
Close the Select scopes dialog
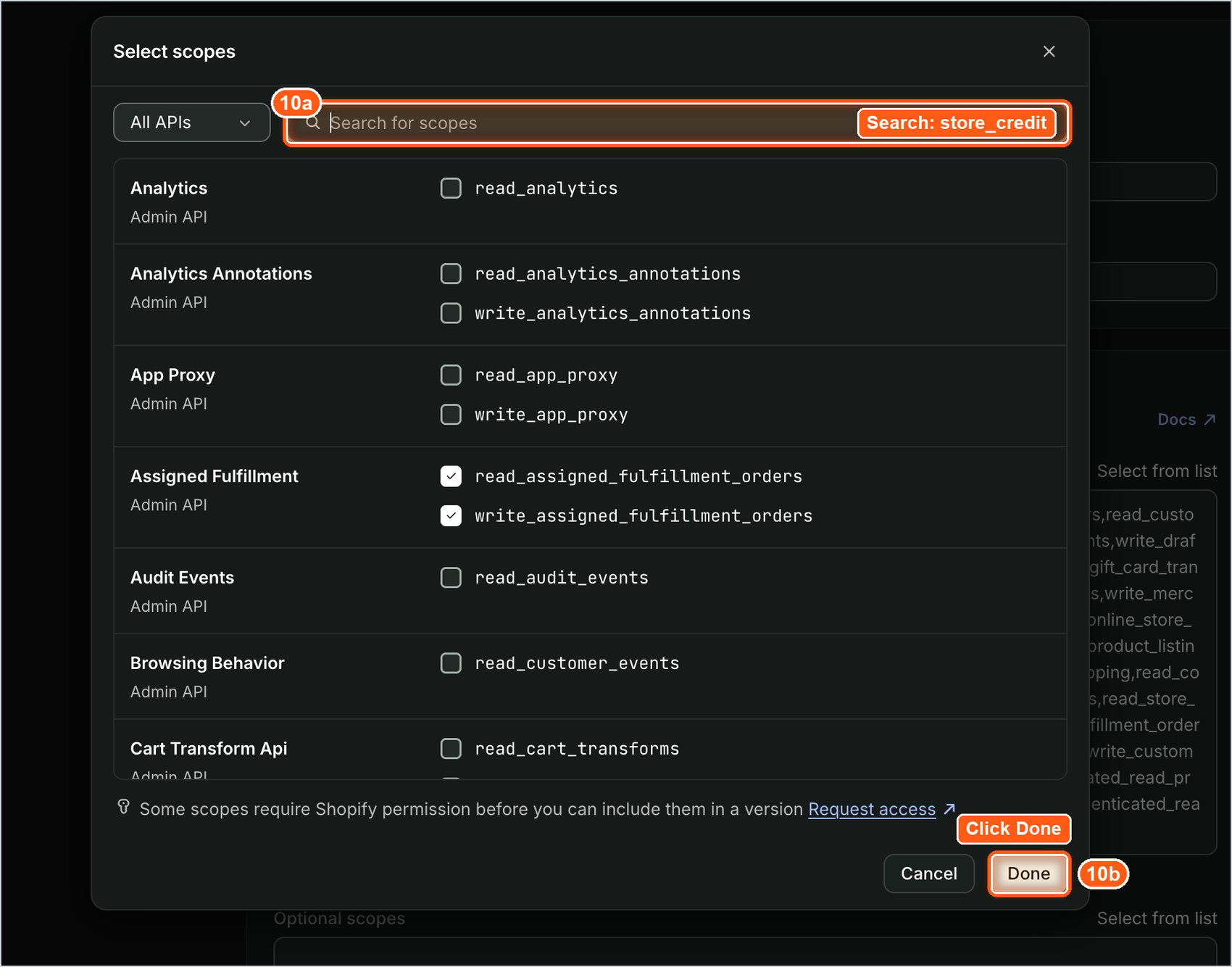point(1049,51)
